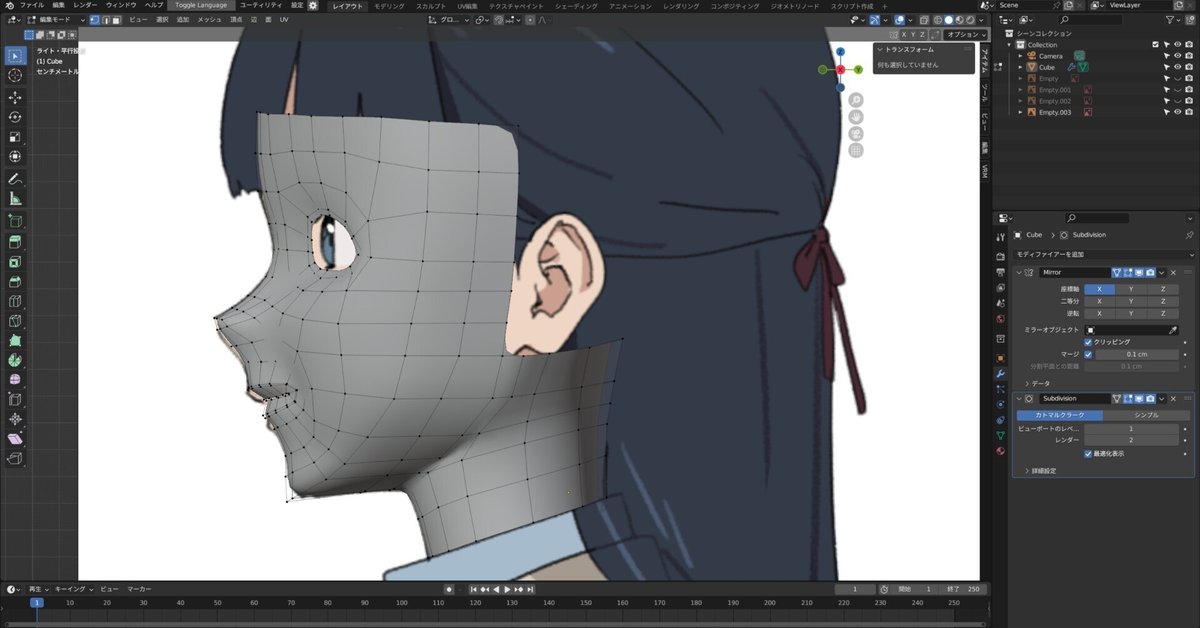Select the Rip Region tool in the toolbar
This screenshot has width=1200, height=628.
(15, 459)
